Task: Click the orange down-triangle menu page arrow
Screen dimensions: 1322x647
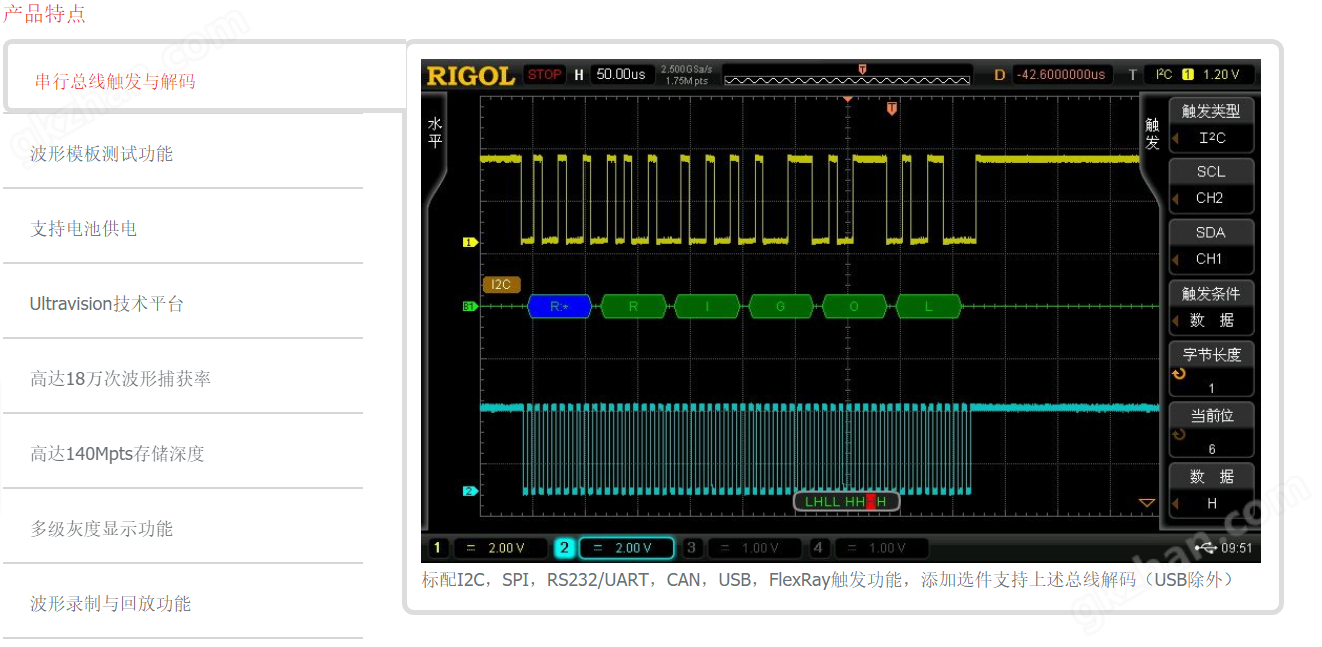Action: 1147,503
